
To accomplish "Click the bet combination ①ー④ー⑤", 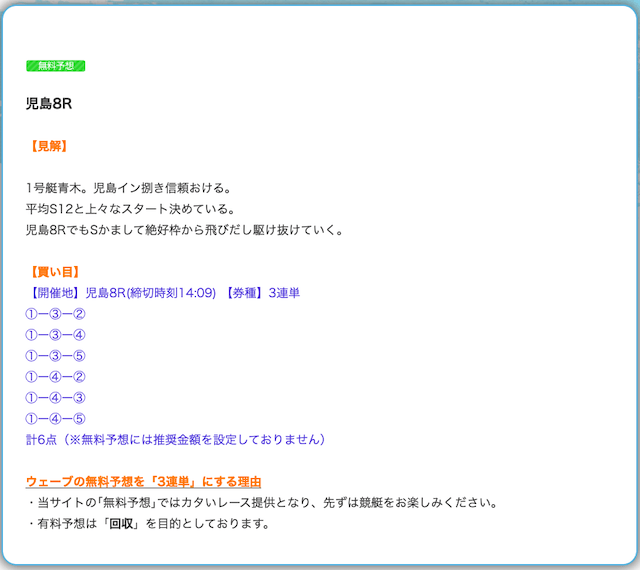I will (56, 419).
